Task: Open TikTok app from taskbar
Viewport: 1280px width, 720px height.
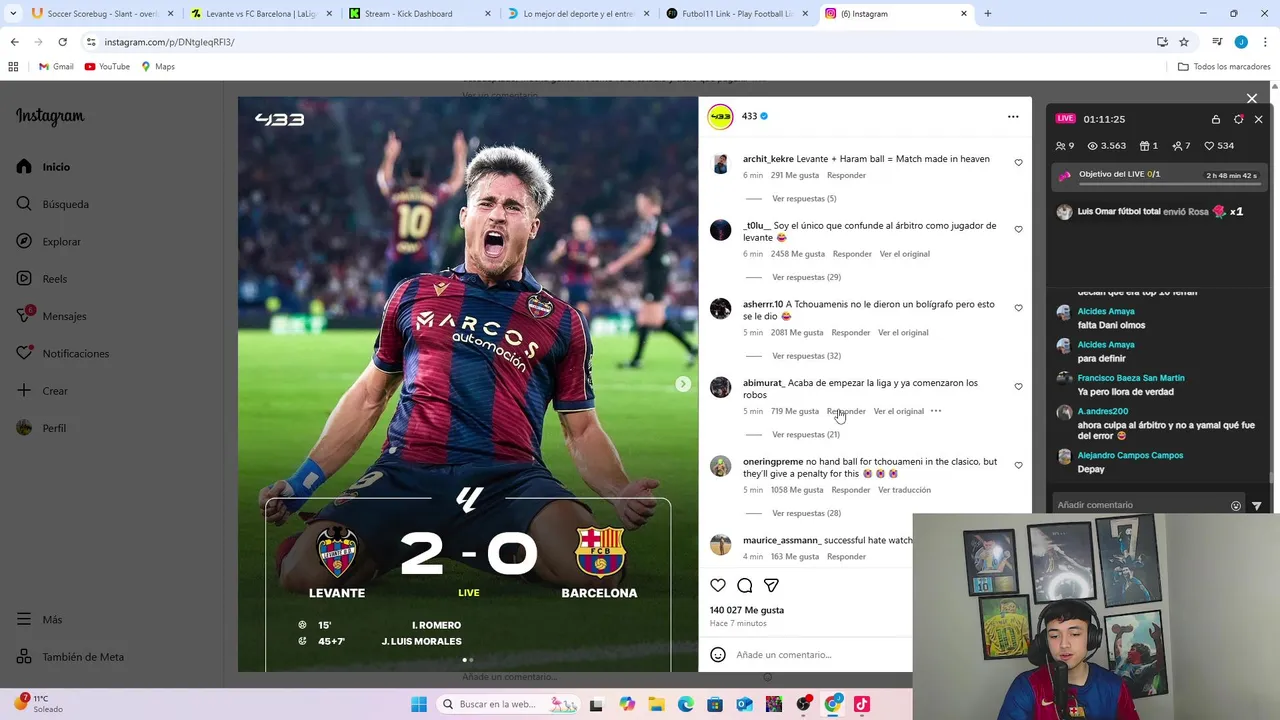Action: point(862,704)
